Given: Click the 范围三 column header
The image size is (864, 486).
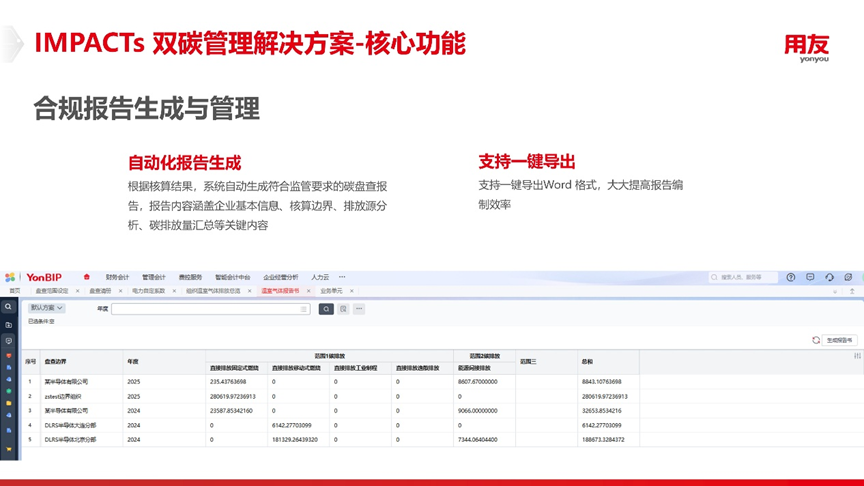Looking at the screenshot, I should [x=546, y=362].
